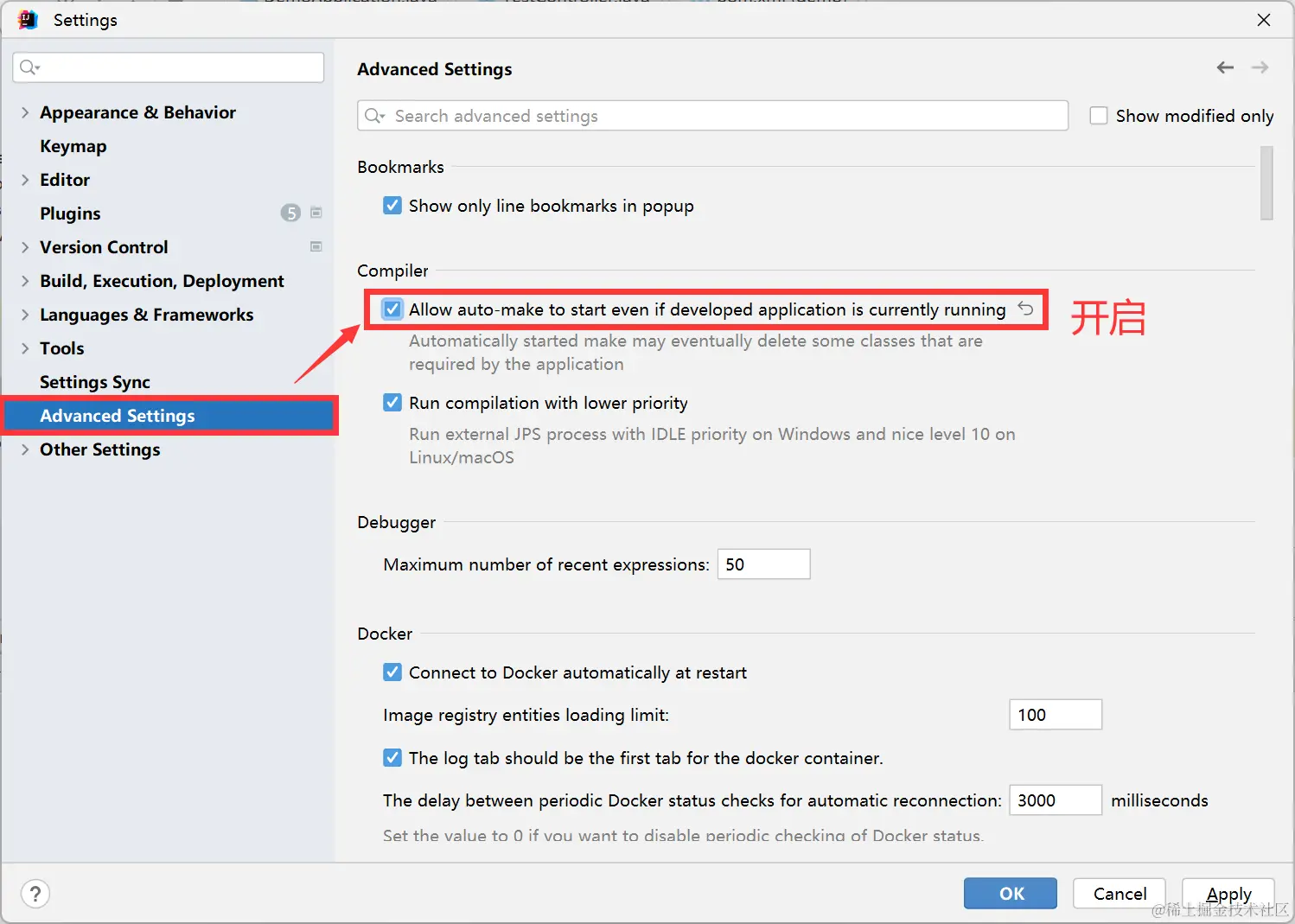Expand Version Control tree node
Viewport: 1295px width, 924px height.
coord(25,247)
